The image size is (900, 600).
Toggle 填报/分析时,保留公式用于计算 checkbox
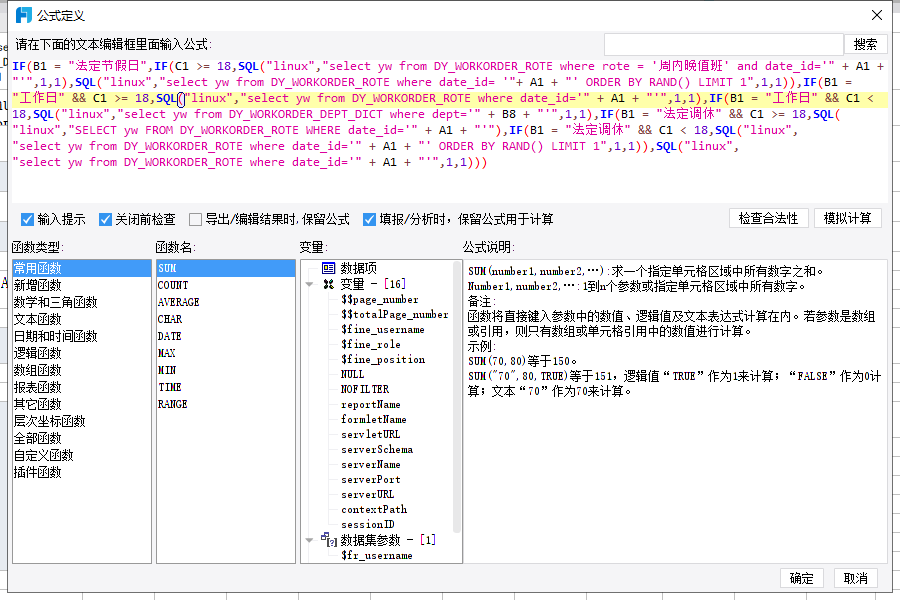[369, 219]
